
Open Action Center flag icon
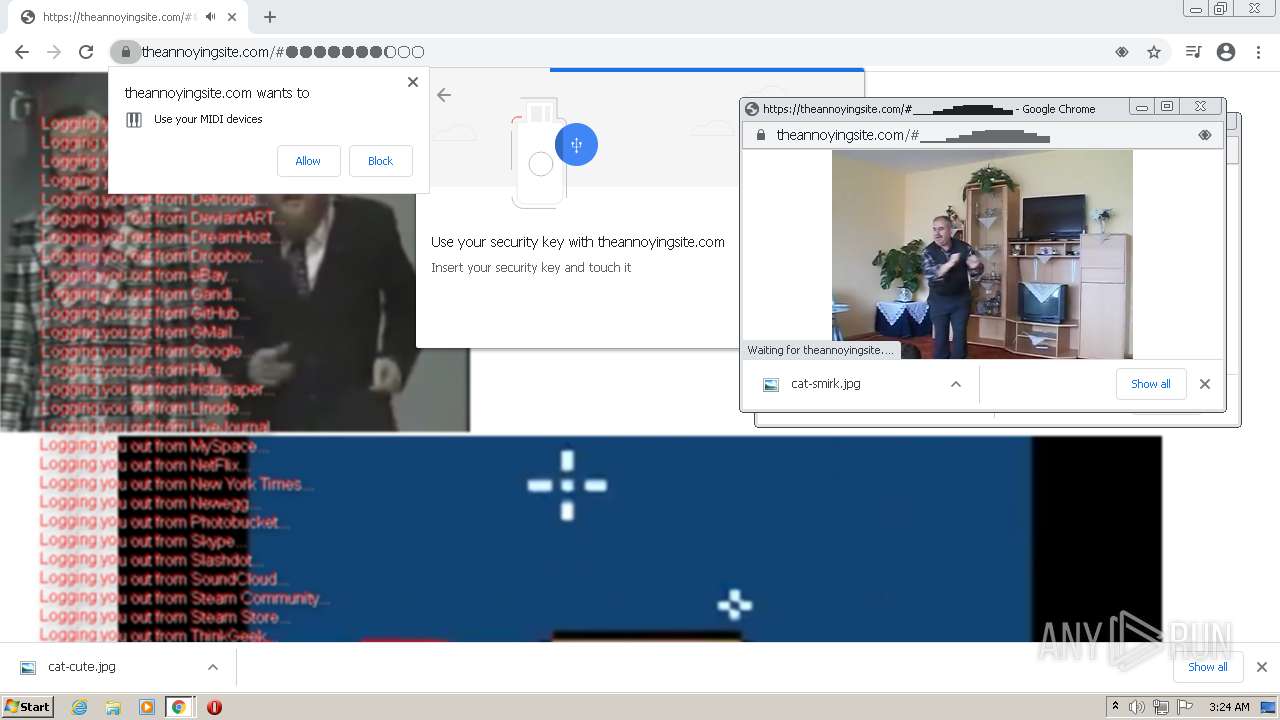[1185, 707]
